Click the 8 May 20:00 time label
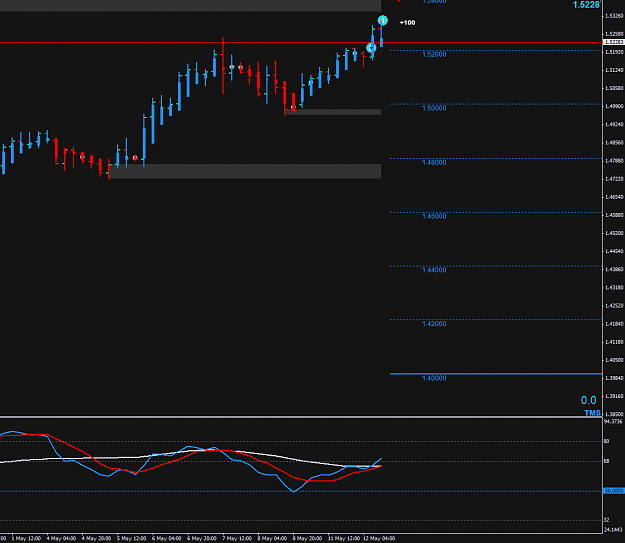This screenshot has height=543, width=625. coord(307,539)
